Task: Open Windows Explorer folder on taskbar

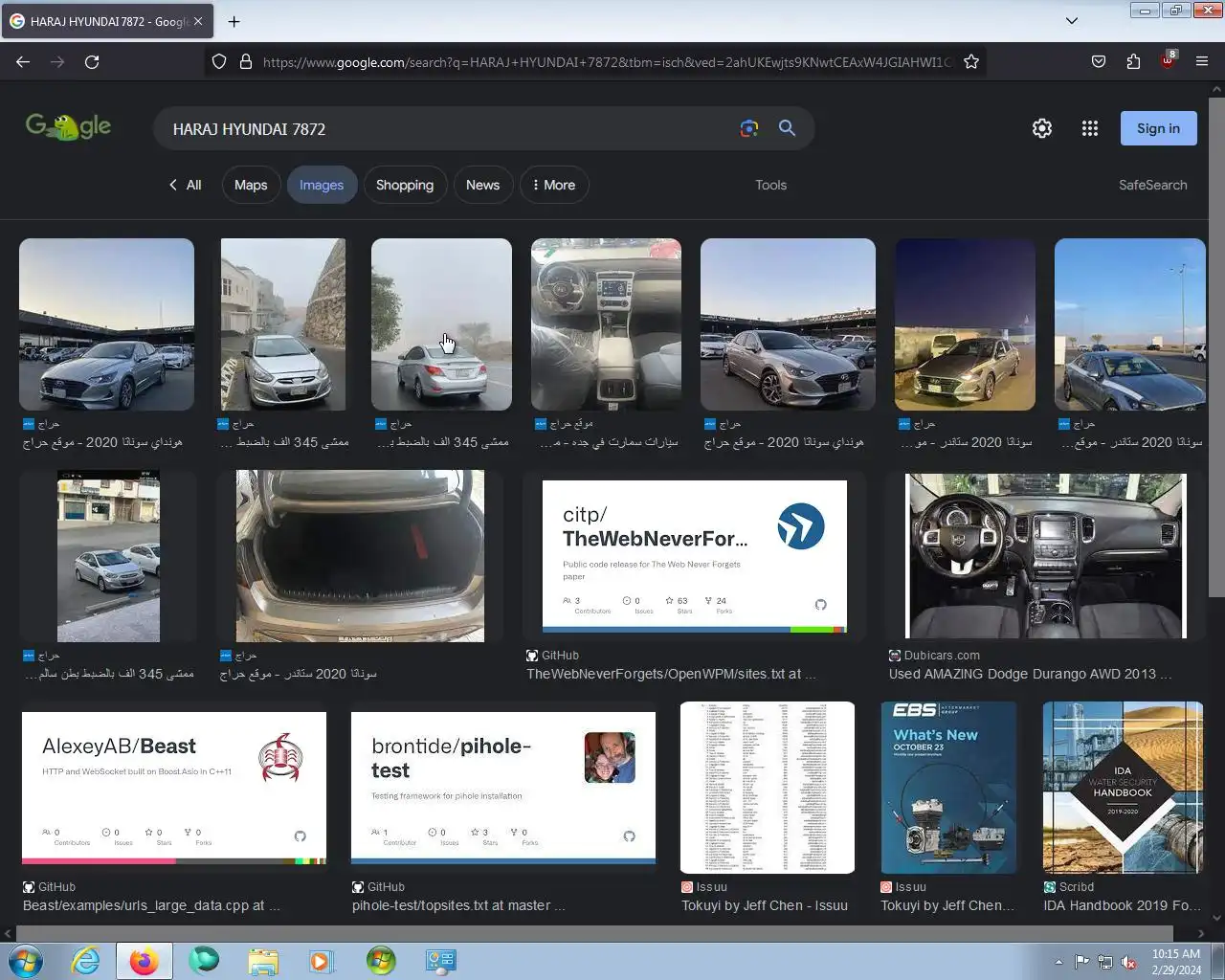Action: (x=262, y=961)
